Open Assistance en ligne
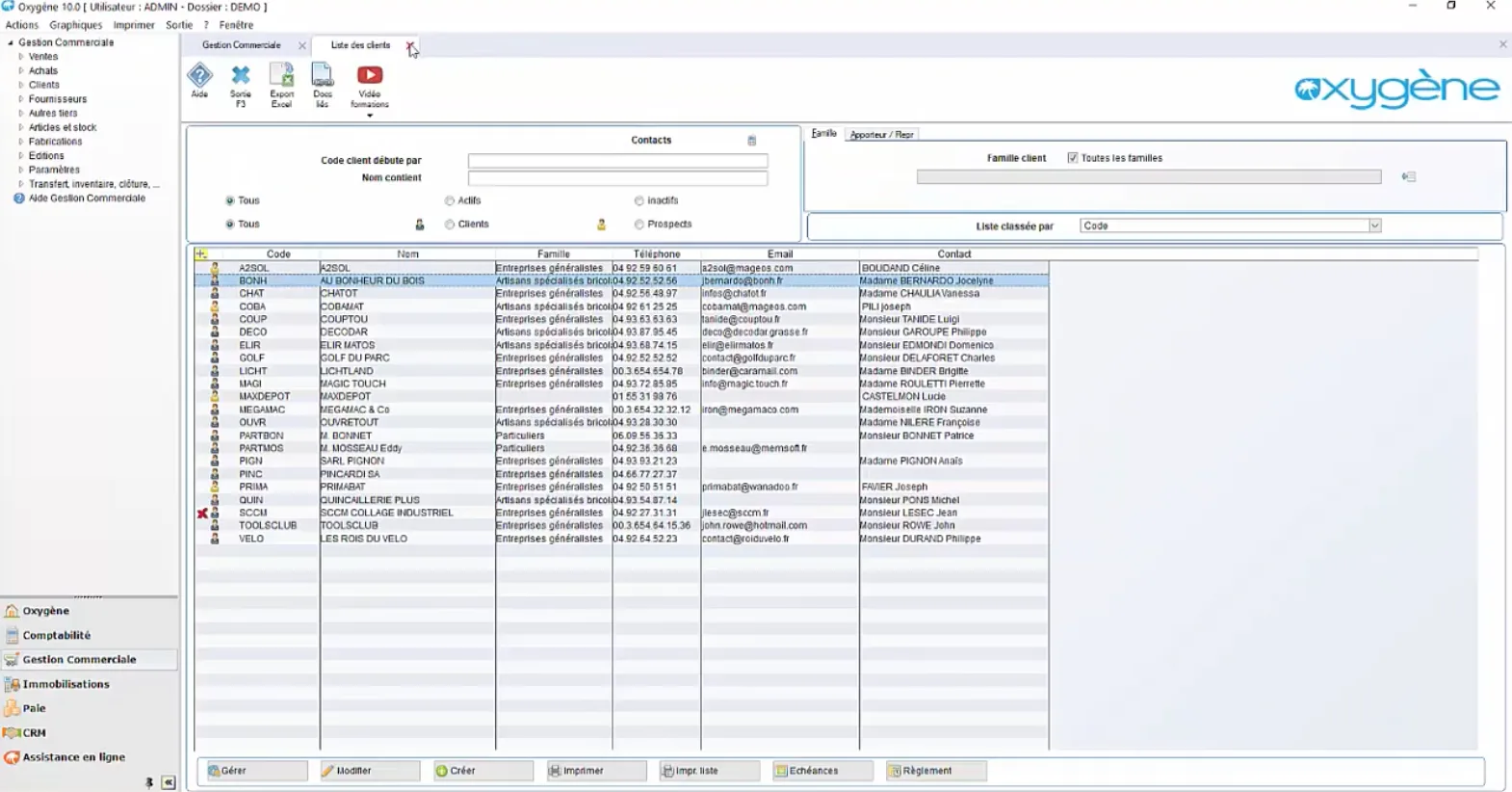1512x792 pixels. (x=73, y=757)
